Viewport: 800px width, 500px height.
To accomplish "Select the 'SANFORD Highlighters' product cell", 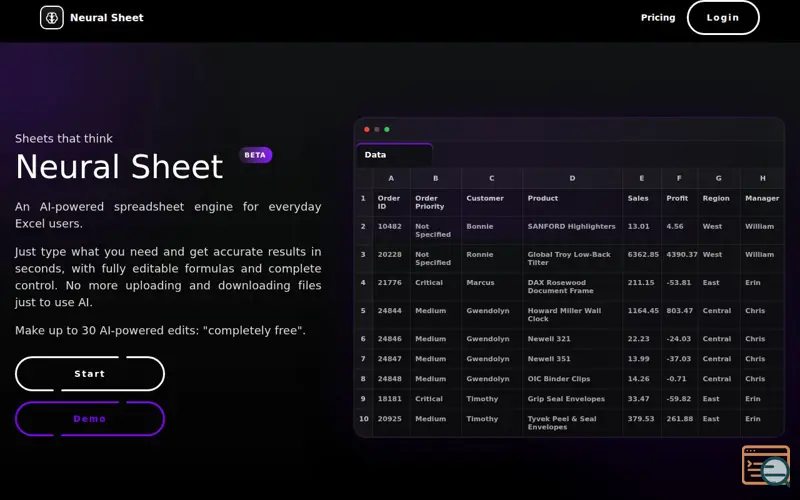I will 572,231.
